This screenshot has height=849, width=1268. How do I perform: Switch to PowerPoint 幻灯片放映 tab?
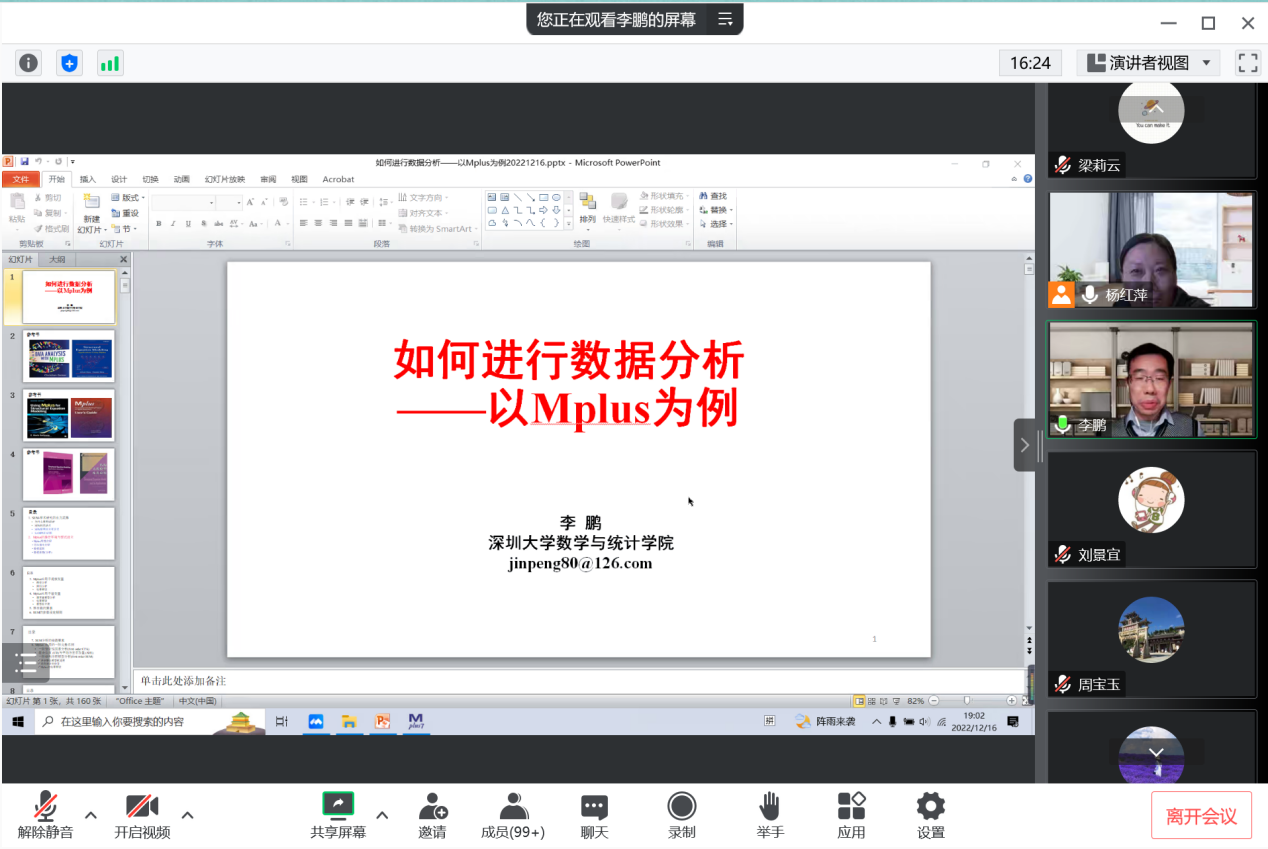click(x=225, y=179)
